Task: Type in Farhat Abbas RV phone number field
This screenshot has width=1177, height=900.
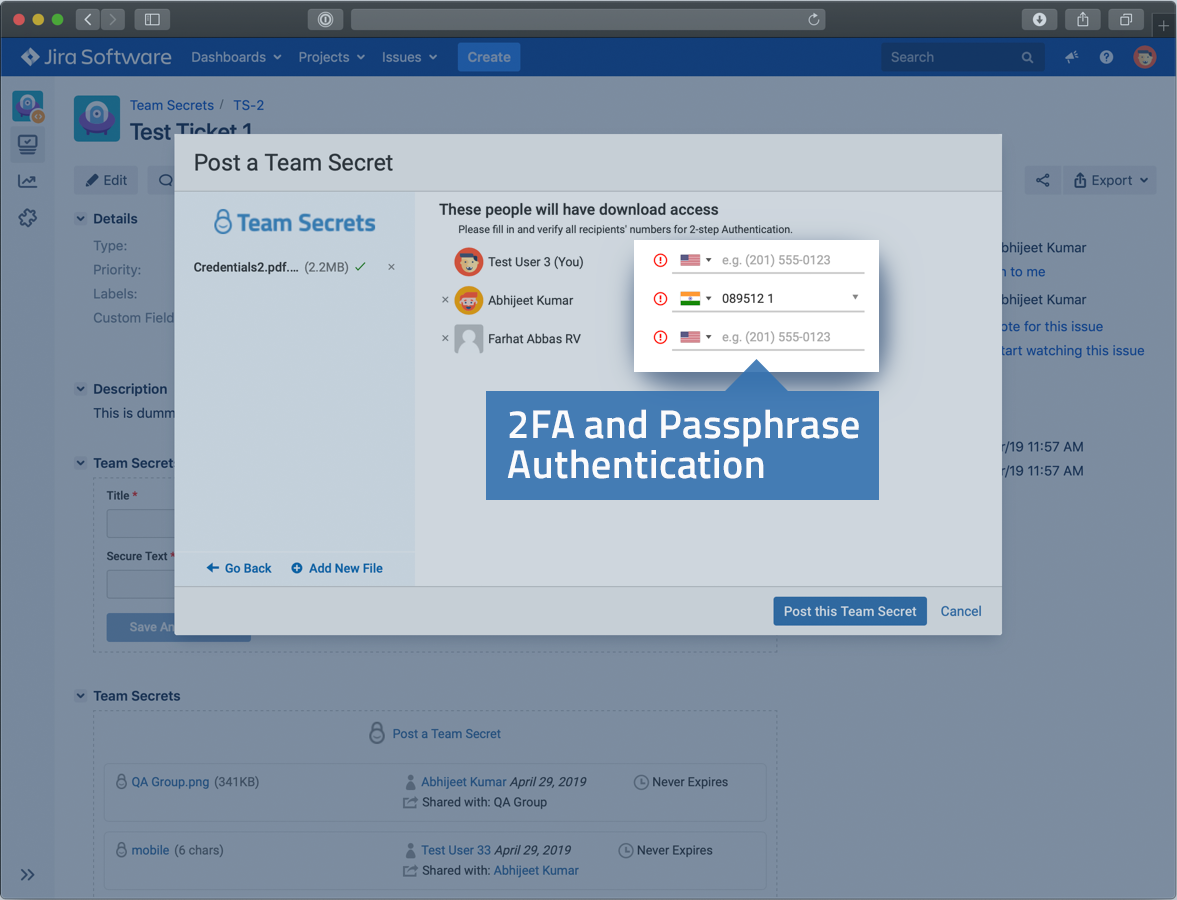Action: (x=790, y=337)
